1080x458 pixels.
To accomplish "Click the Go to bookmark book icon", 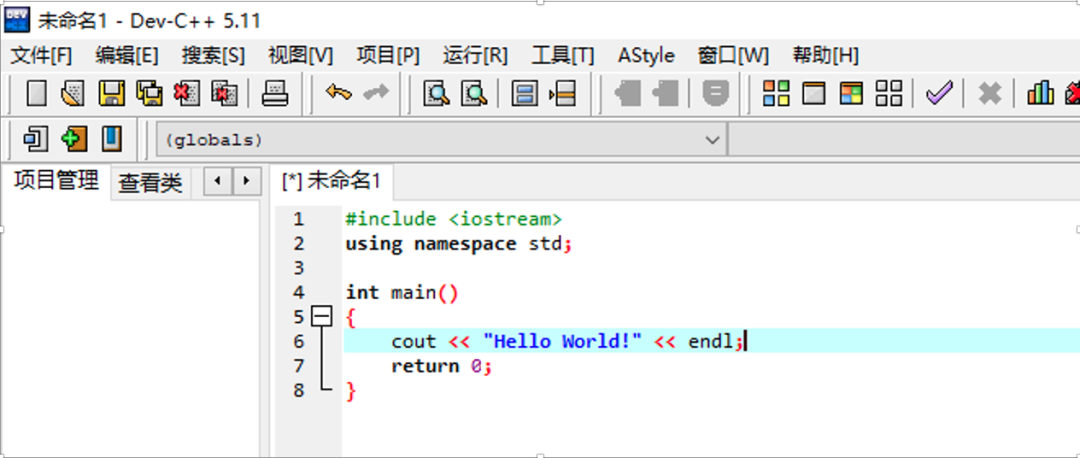I will pyautogui.click(x=112, y=139).
